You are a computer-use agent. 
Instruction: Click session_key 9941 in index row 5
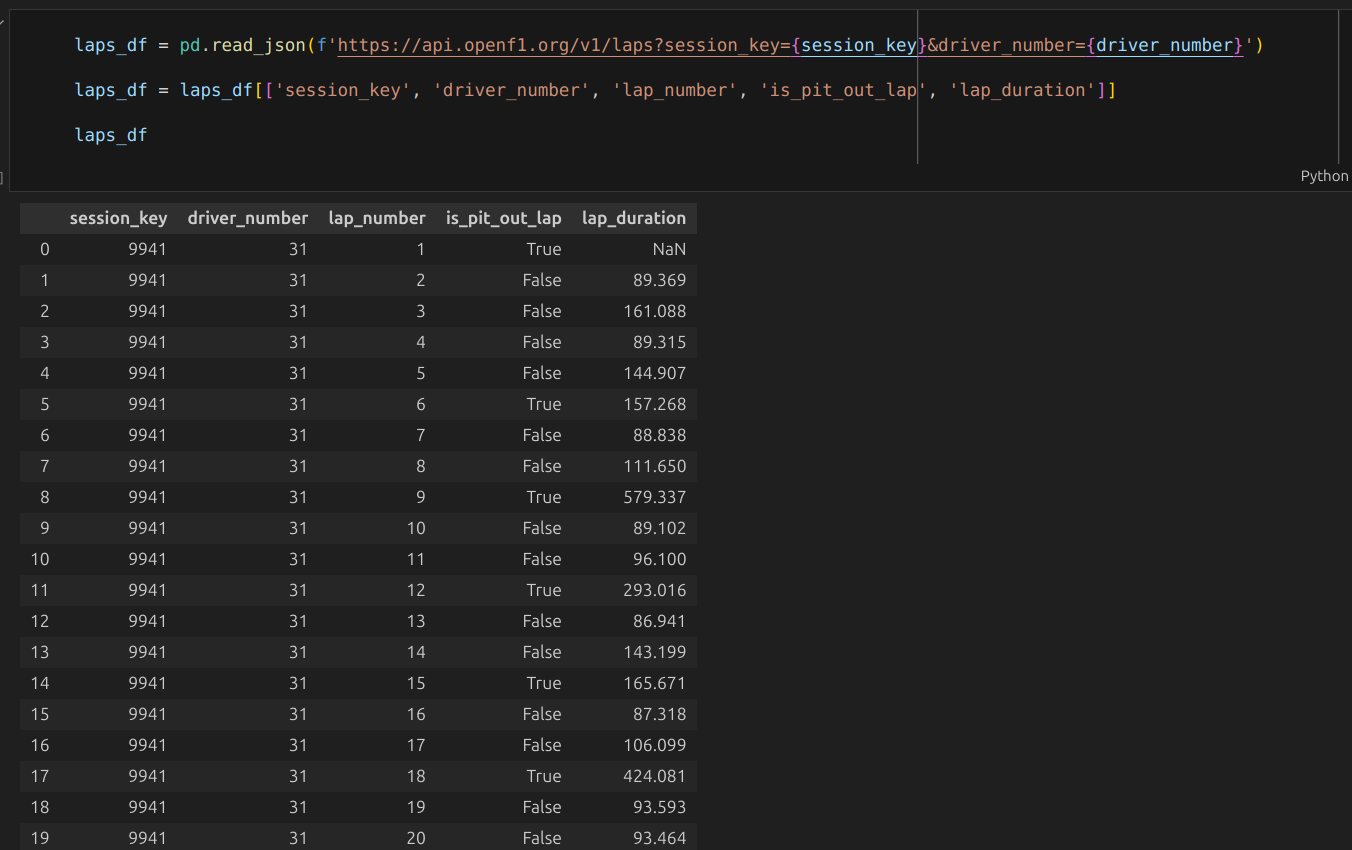(148, 404)
